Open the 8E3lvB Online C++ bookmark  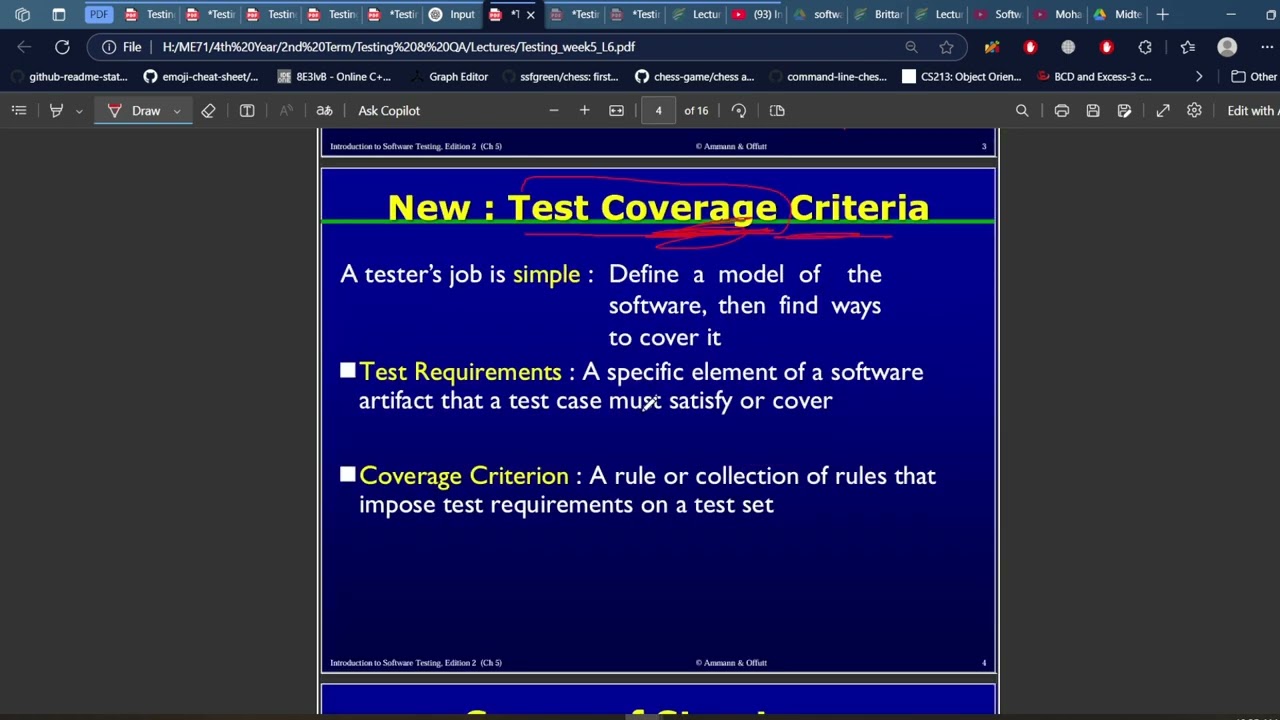[x=334, y=76]
